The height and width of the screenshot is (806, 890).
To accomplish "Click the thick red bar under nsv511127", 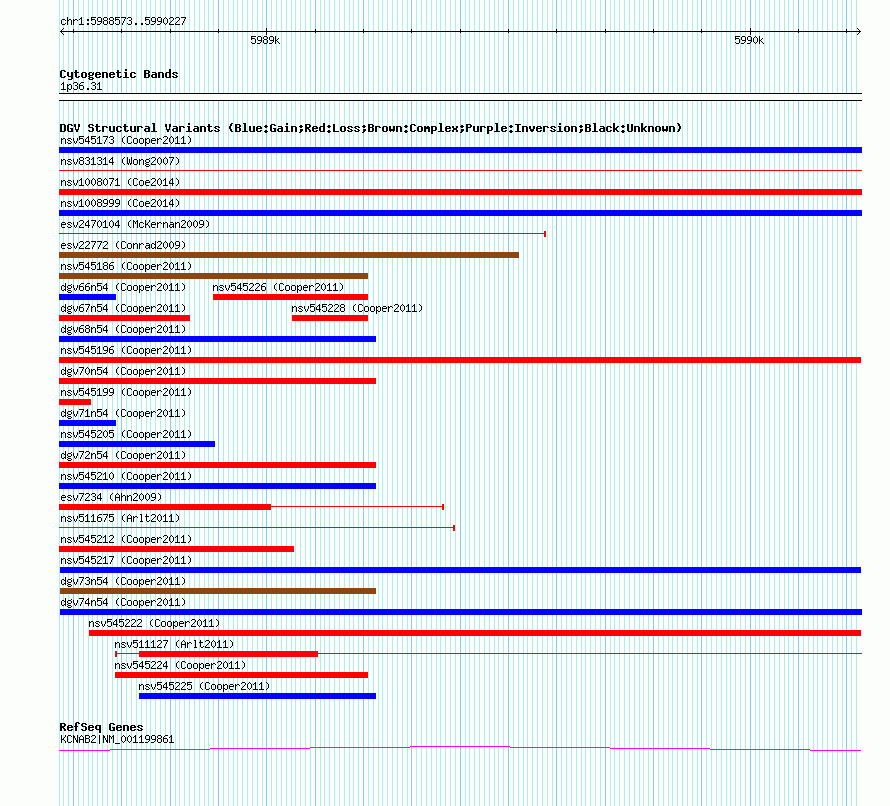I will (228, 654).
